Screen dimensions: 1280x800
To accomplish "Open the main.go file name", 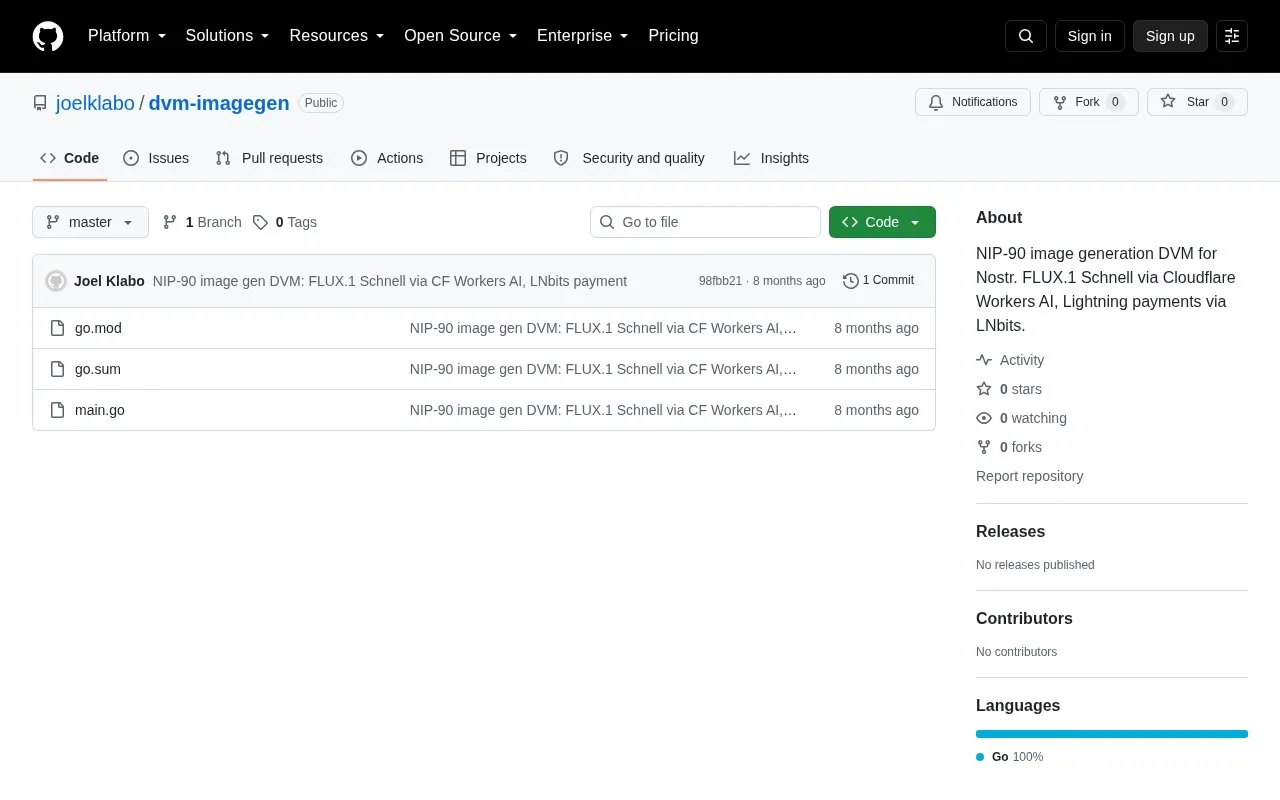I will point(100,410).
